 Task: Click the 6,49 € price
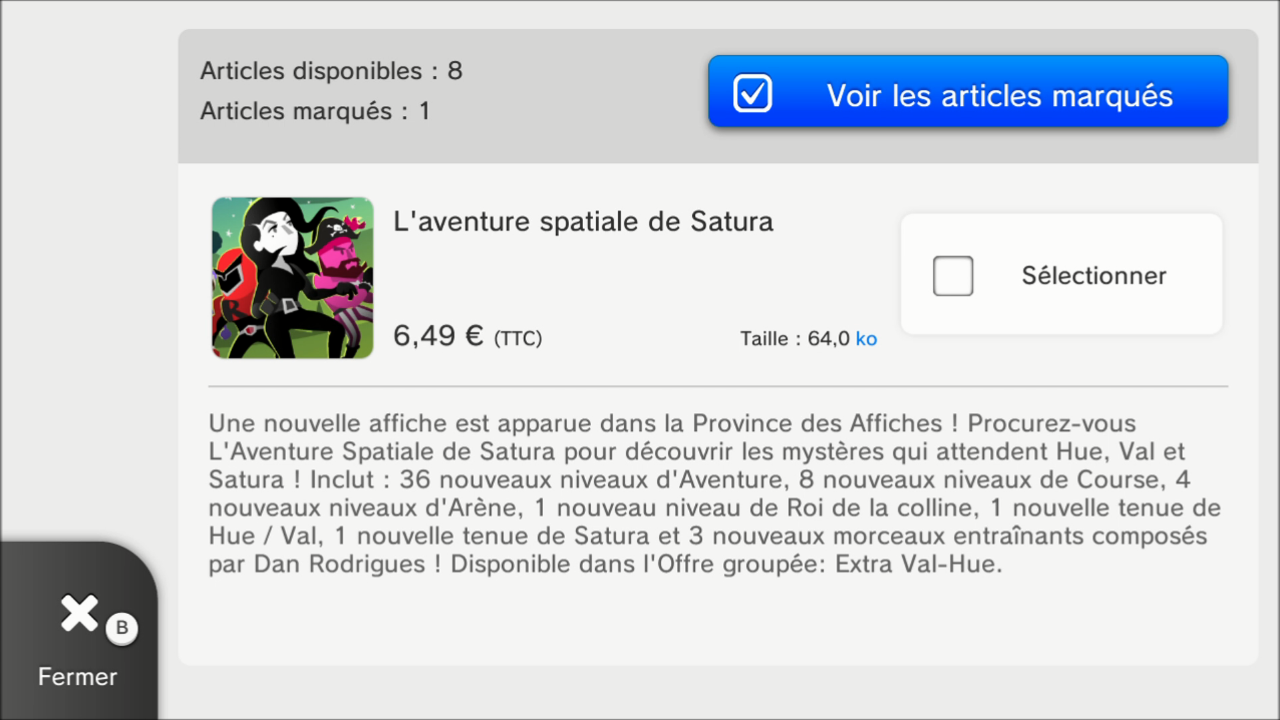439,336
